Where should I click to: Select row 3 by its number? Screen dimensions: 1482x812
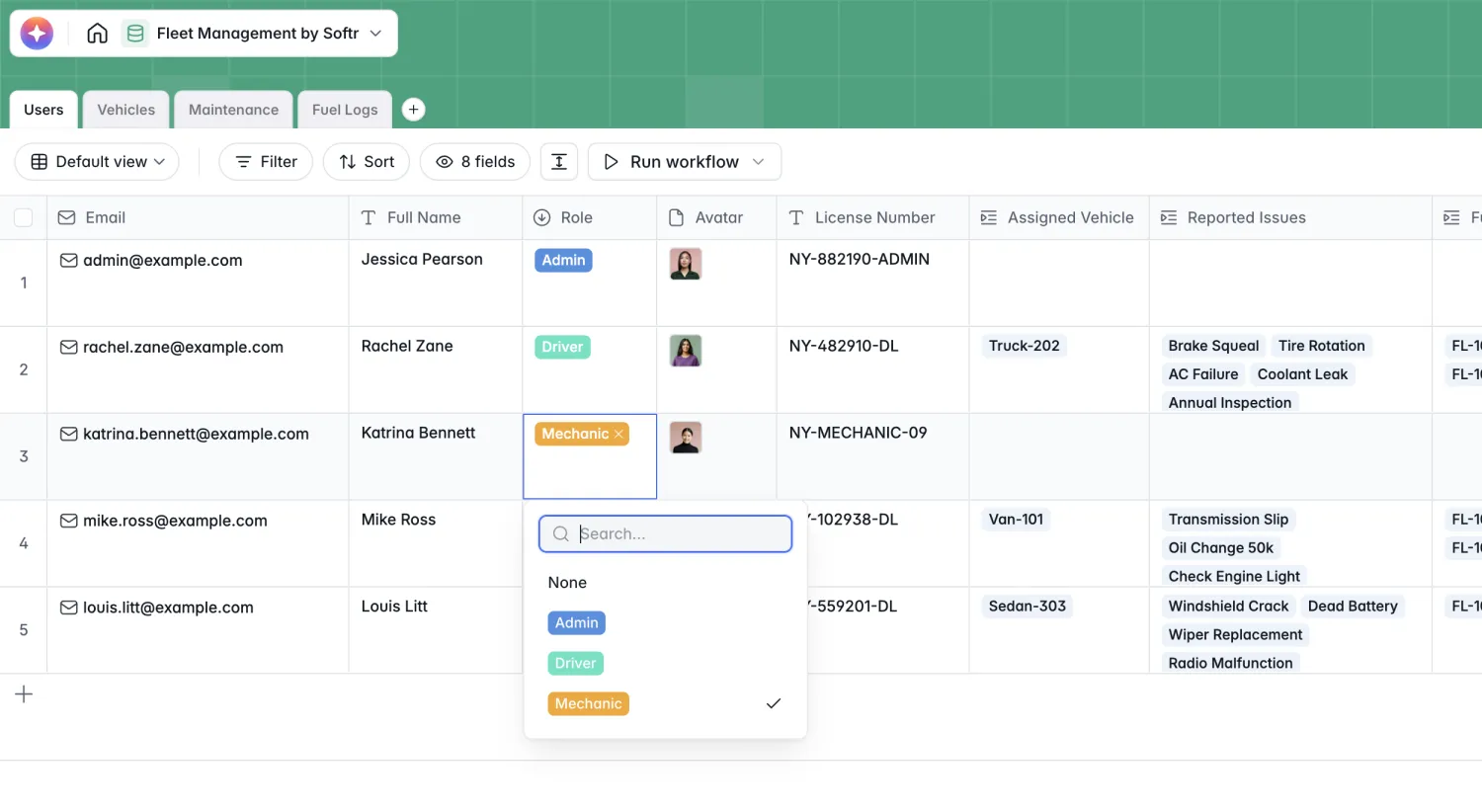click(x=24, y=456)
